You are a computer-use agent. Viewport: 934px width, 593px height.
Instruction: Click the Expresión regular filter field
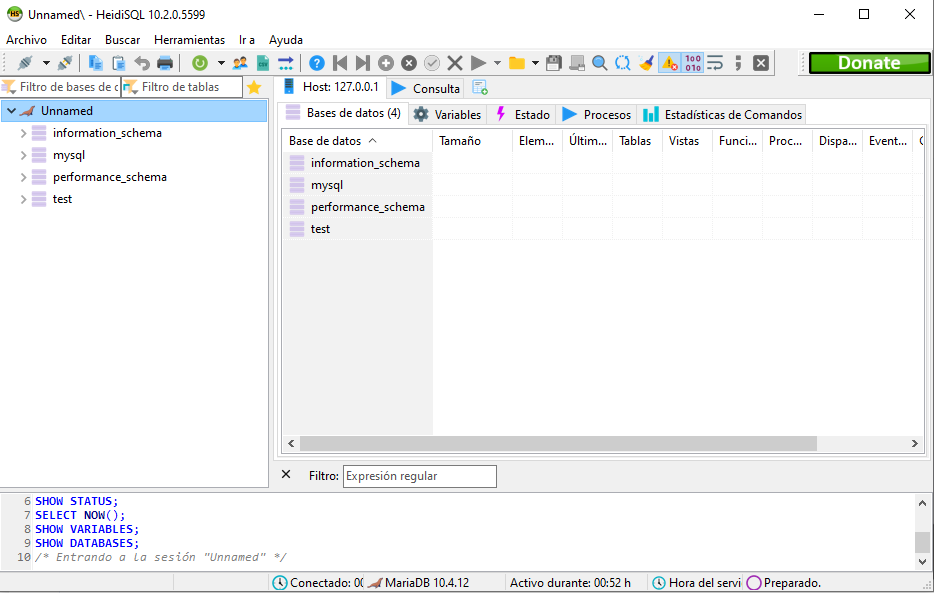click(419, 476)
